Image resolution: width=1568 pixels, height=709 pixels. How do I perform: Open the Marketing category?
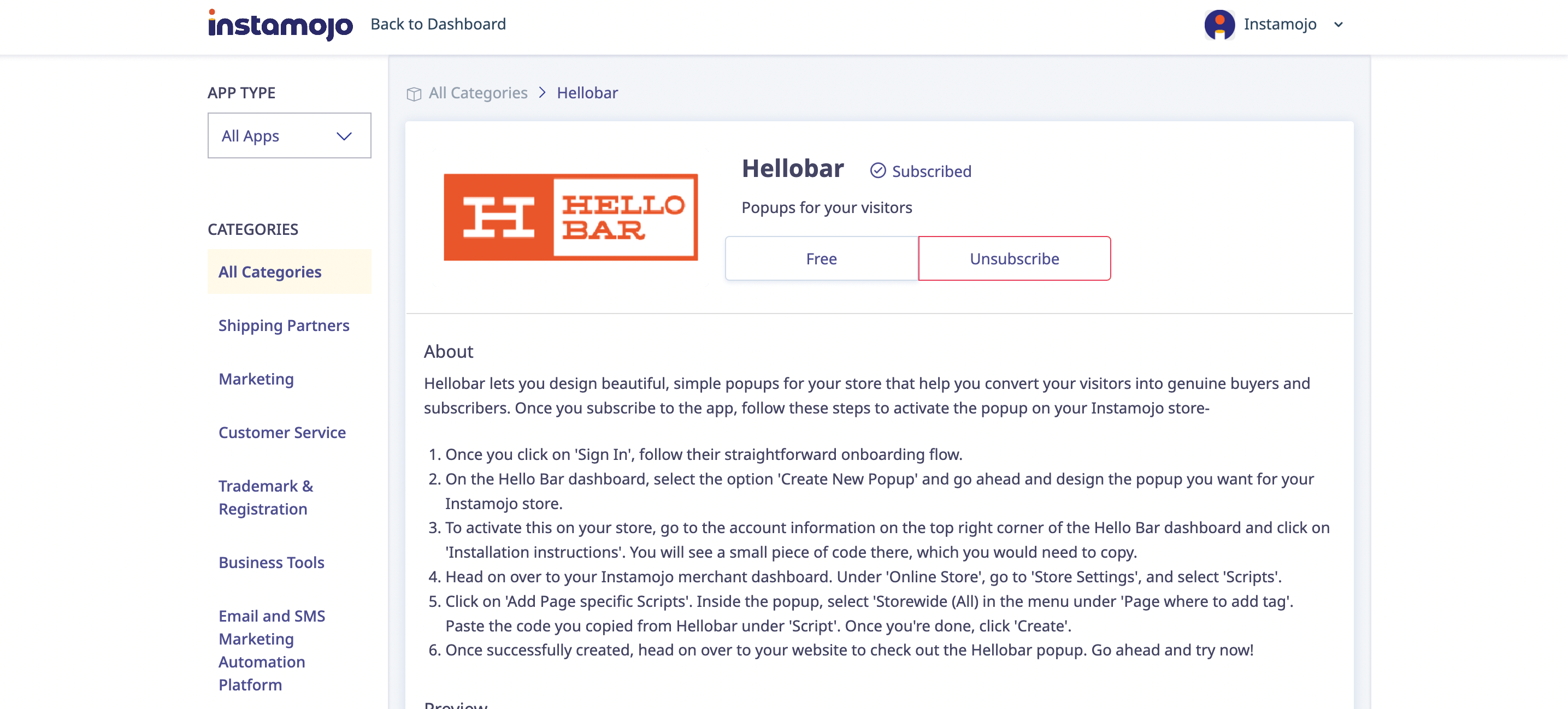[256, 379]
